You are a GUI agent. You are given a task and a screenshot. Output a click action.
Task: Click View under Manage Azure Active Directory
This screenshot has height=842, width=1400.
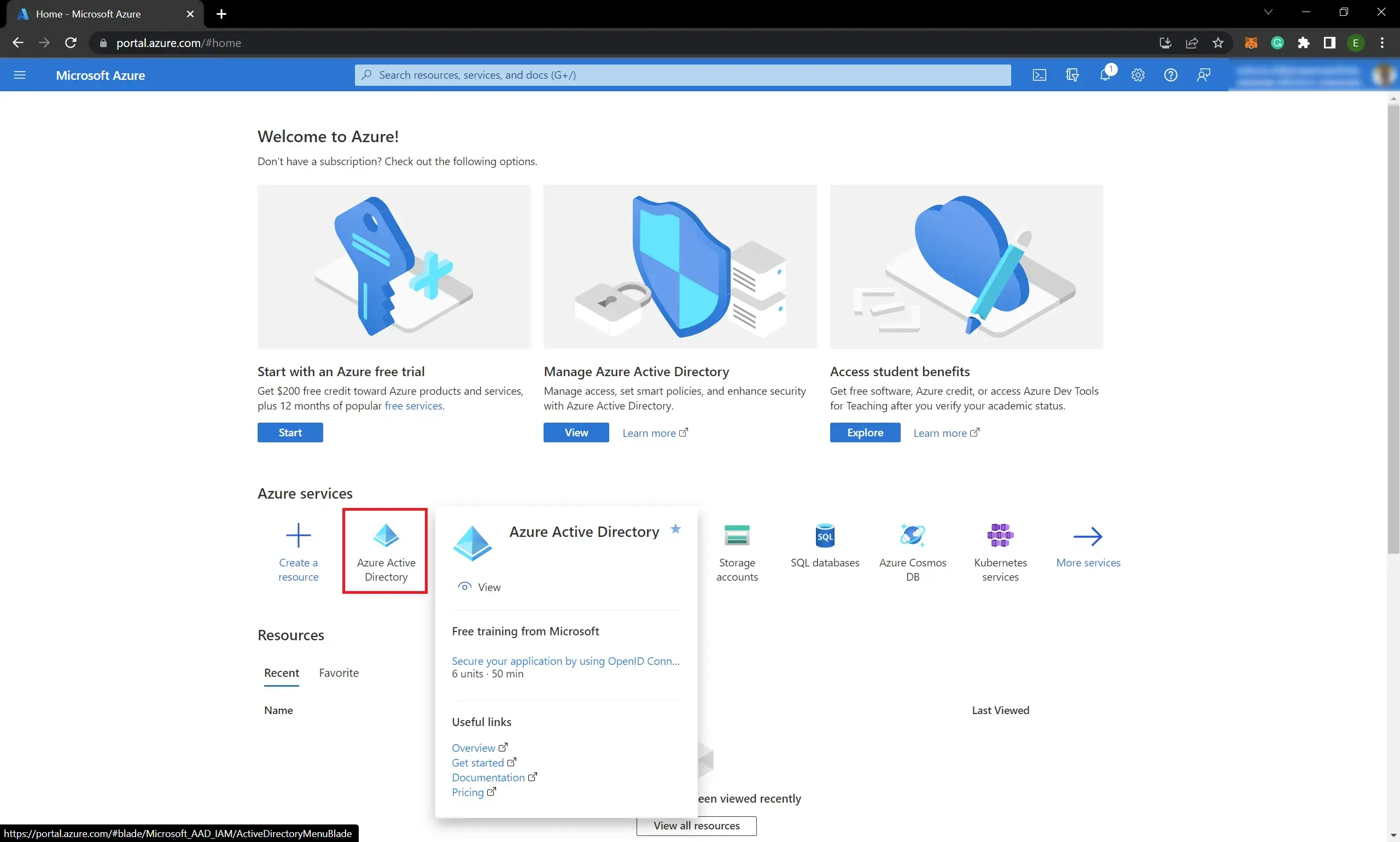pyautogui.click(x=576, y=432)
